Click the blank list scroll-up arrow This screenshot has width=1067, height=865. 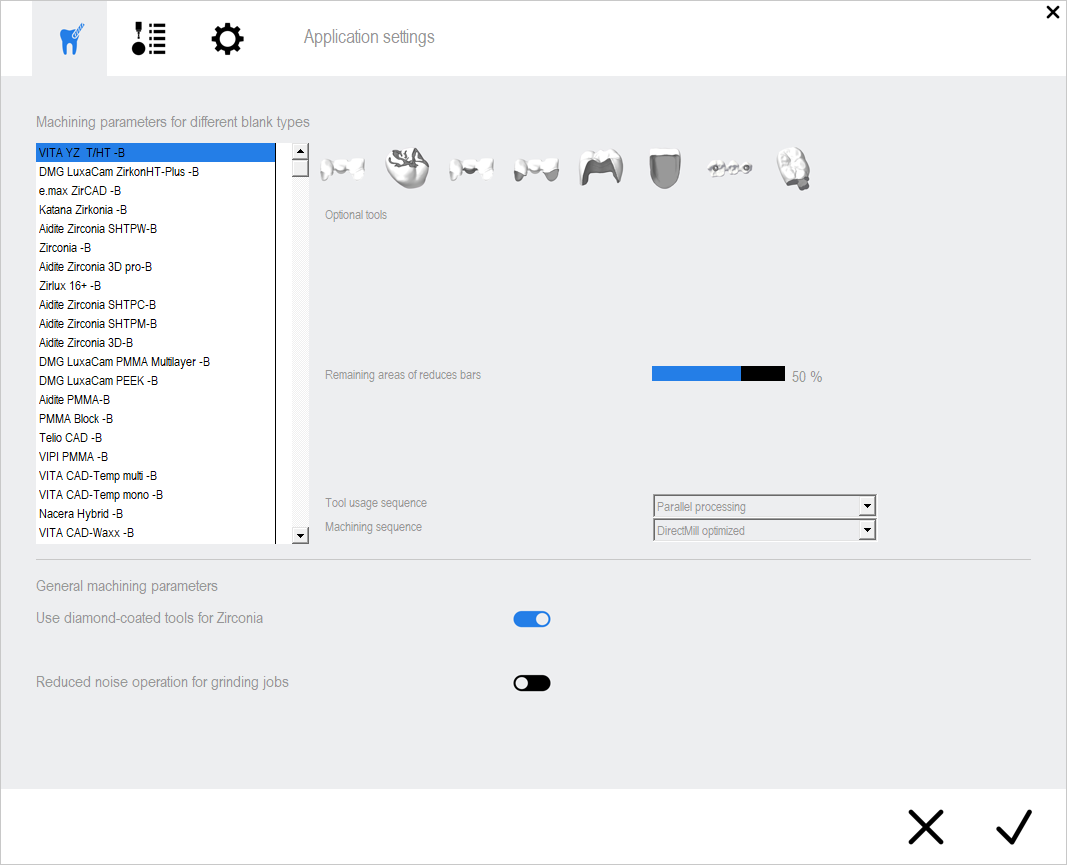click(x=300, y=151)
